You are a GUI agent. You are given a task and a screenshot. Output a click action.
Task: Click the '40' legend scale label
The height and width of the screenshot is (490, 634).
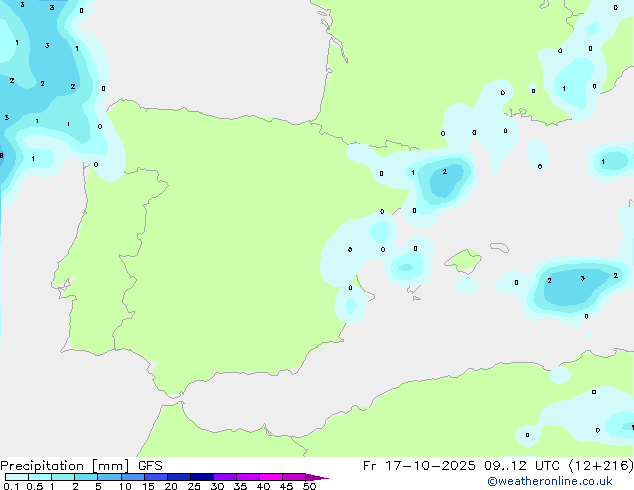(263, 486)
